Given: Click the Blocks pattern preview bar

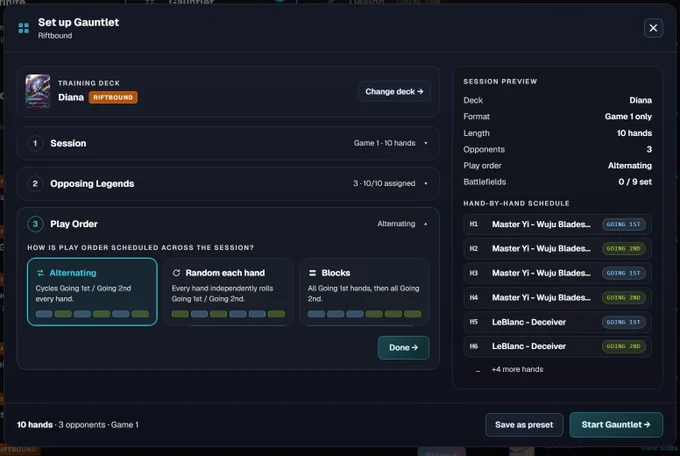Looking at the screenshot, I should coord(364,314).
